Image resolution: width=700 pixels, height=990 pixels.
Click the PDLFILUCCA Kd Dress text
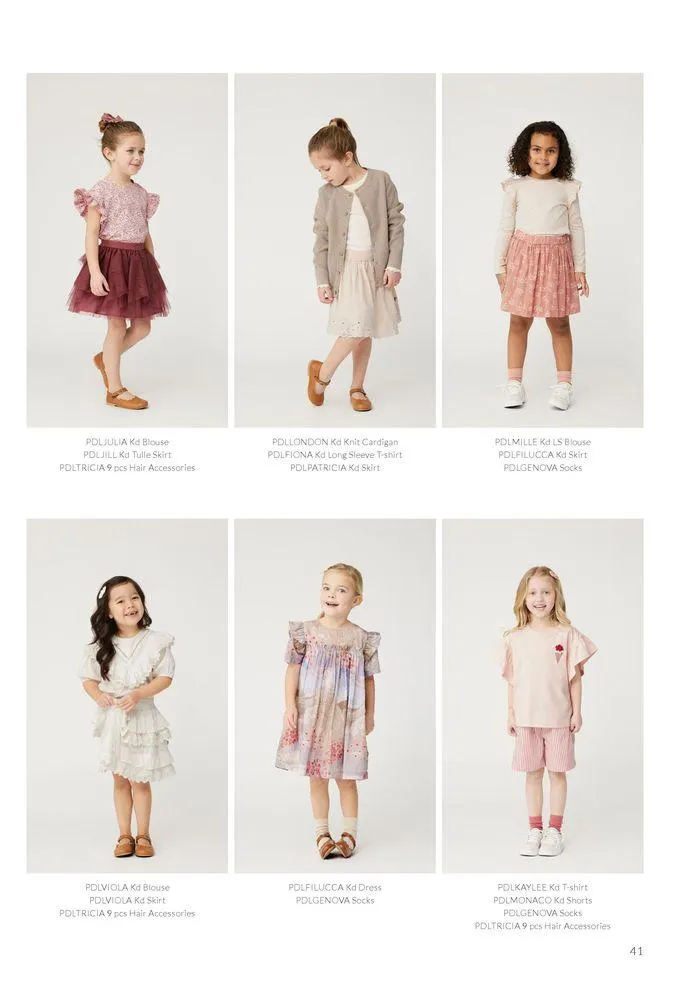(335, 887)
